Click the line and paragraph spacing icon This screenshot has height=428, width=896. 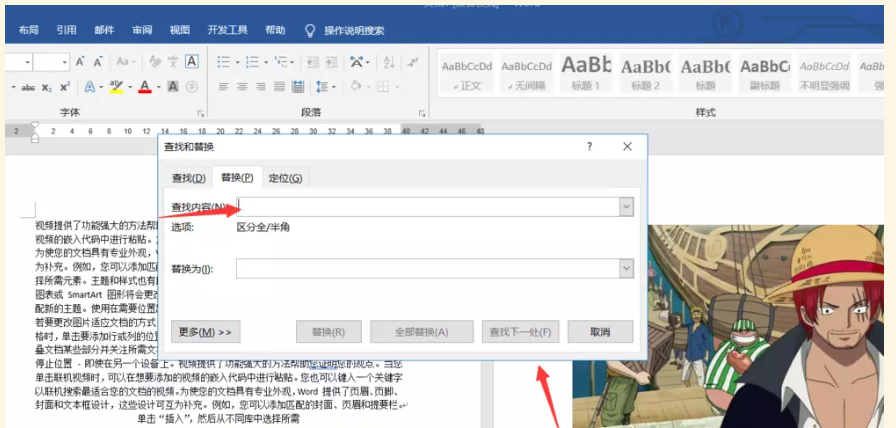click(x=323, y=87)
